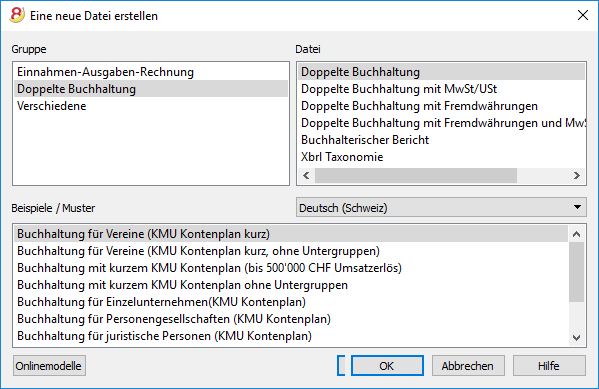This screenshot has width=599, height=389.
Task: Open Hilfe for this dialog
Action: (x=549, y=366)
